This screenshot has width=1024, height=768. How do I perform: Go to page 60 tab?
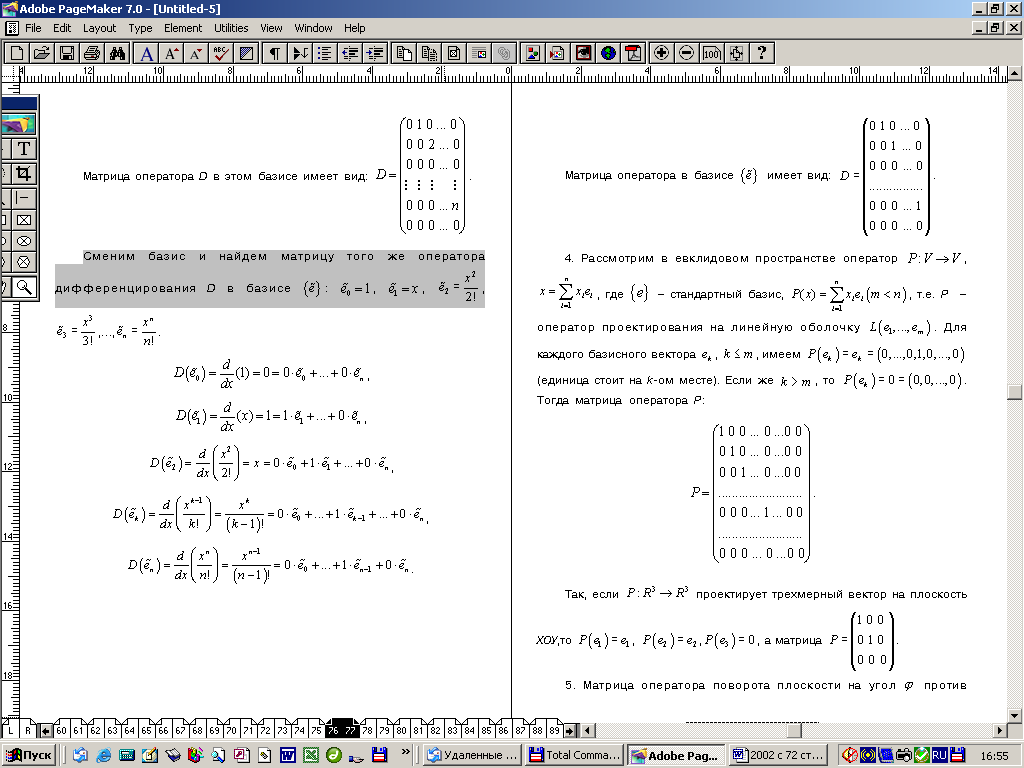pyautogui.click(x=62, y=730)
